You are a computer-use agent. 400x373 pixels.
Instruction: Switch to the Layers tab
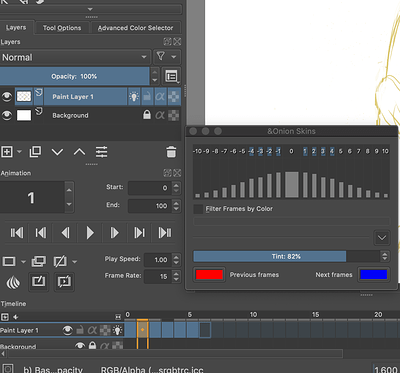tap(16, 28)
